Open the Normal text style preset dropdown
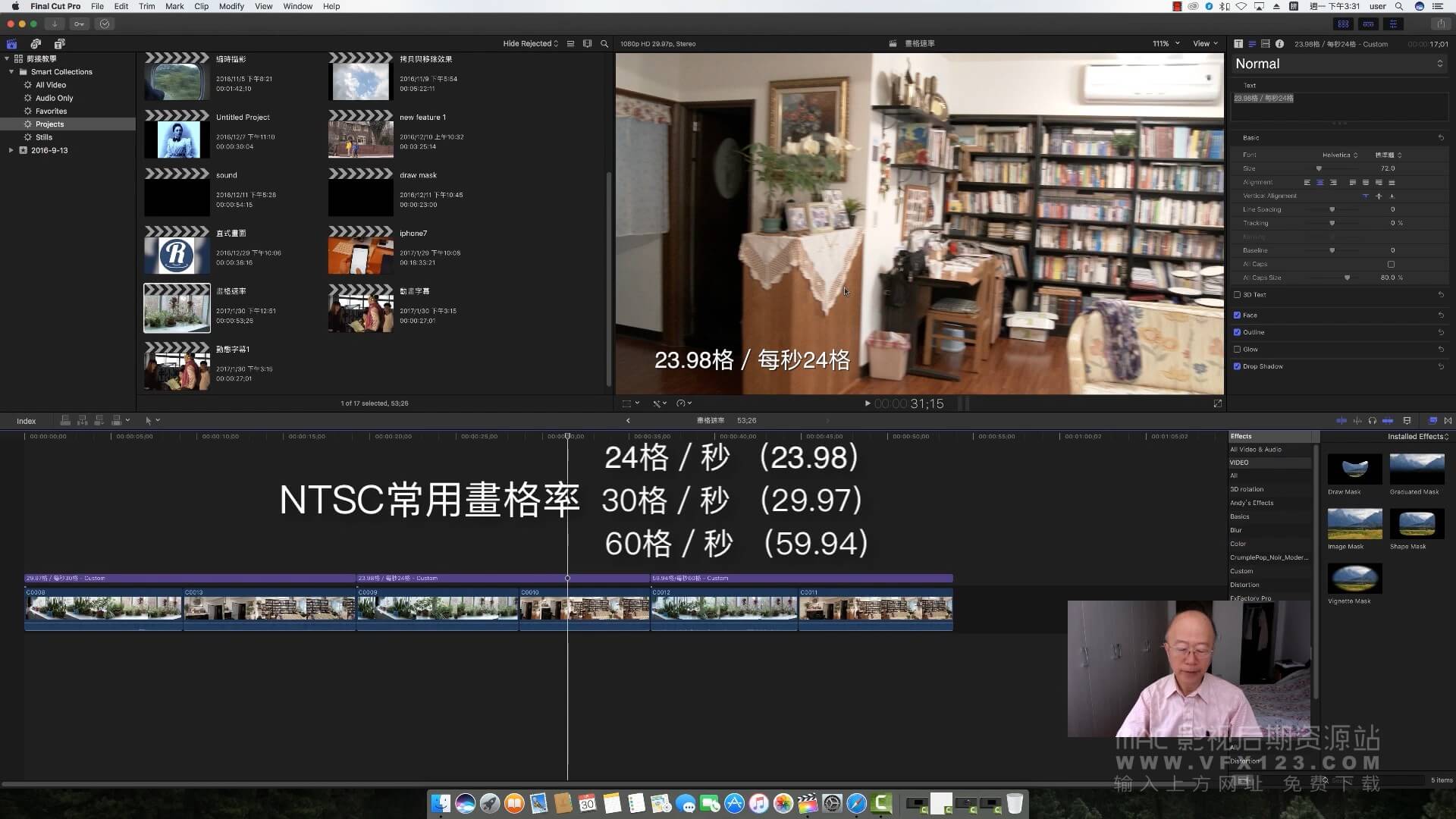Screen dimensions: 1456x819 point(1339,64)
